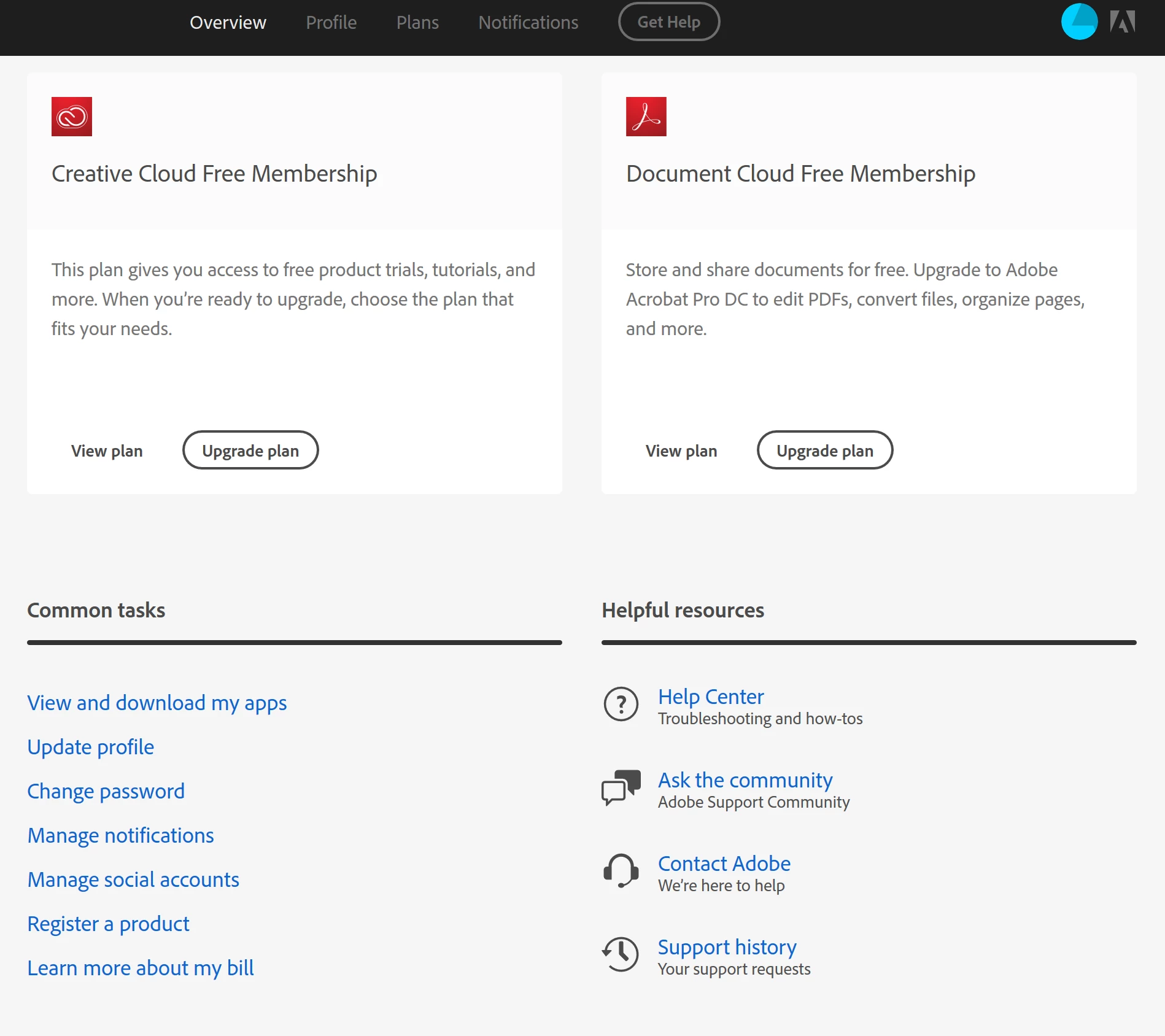The height and width of the screenshot is (1036, 1165).
Task: Click the Acrobat Document Cloud icon
Action: click(x=646, y=117)
